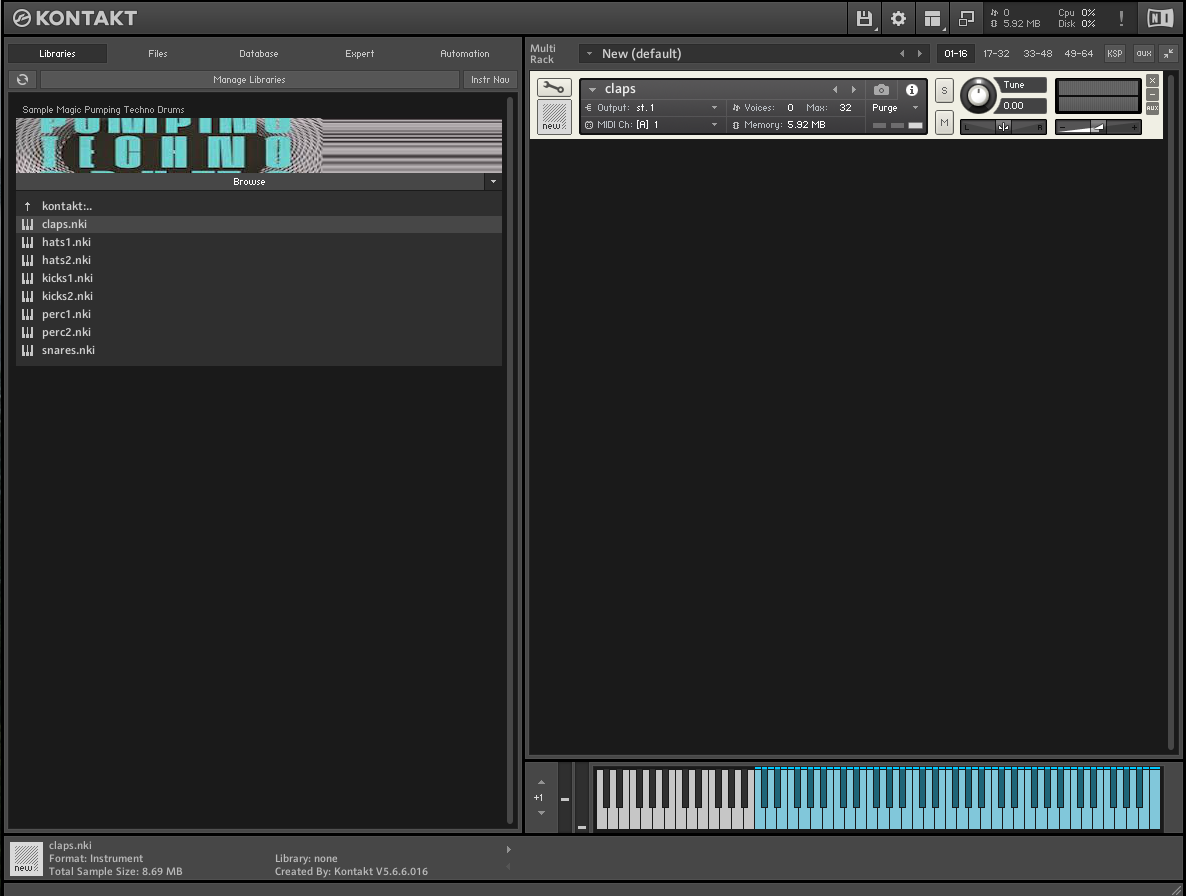Hit the exclamation panic restart button

coord(1121,18)
